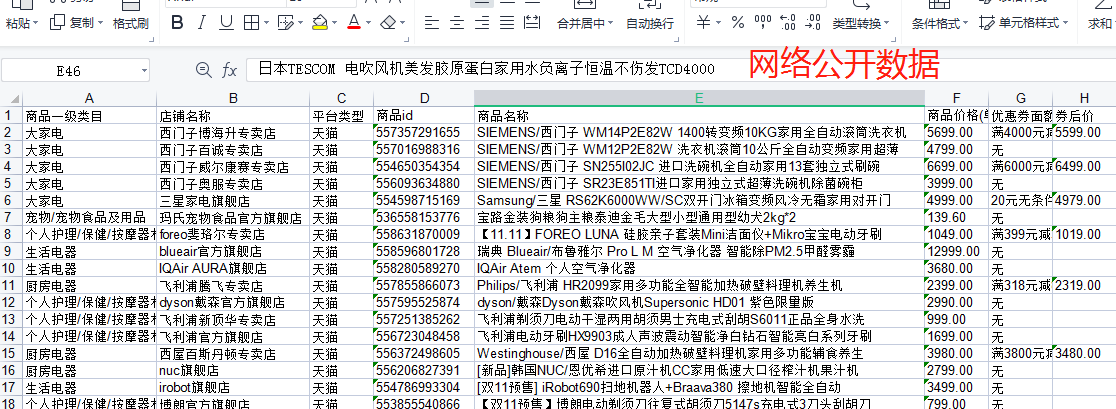Center text horizontally
The width and height of the screenshot is (1116, 409).
coord(457,23)
